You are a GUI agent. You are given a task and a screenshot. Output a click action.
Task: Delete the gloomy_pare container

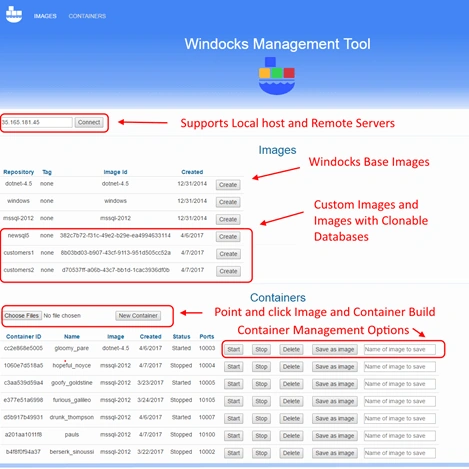[291, 349]
